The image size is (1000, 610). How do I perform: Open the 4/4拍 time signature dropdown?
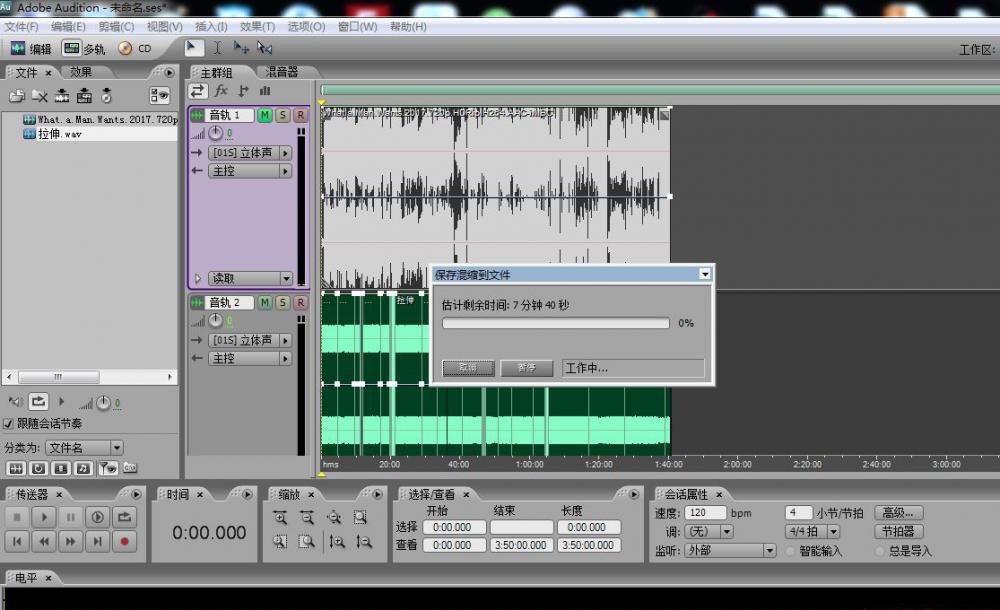(812, 532)
